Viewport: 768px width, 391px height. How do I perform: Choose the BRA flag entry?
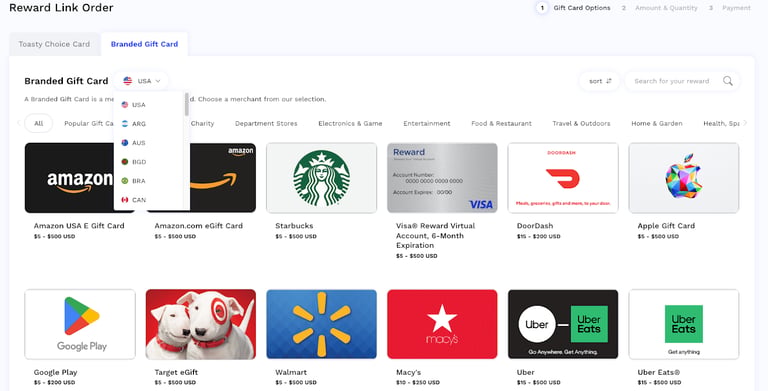[x=133, y=181]
